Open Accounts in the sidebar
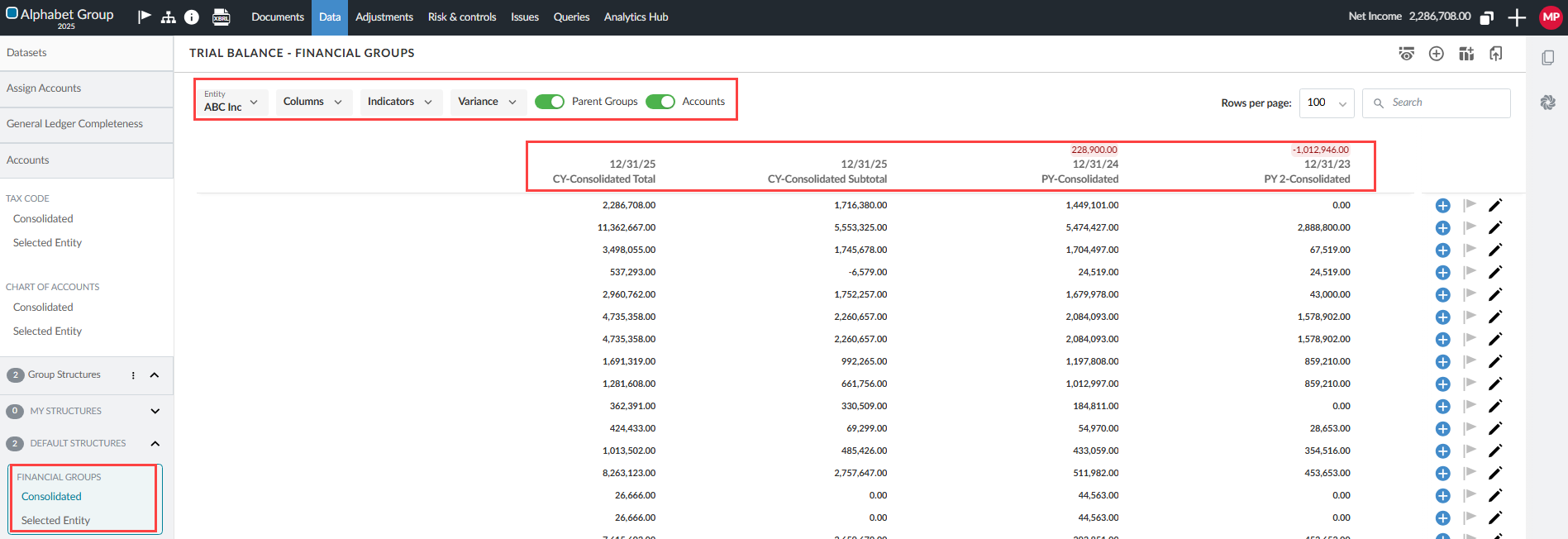The image size is (1568, 539). pos(86,160)
